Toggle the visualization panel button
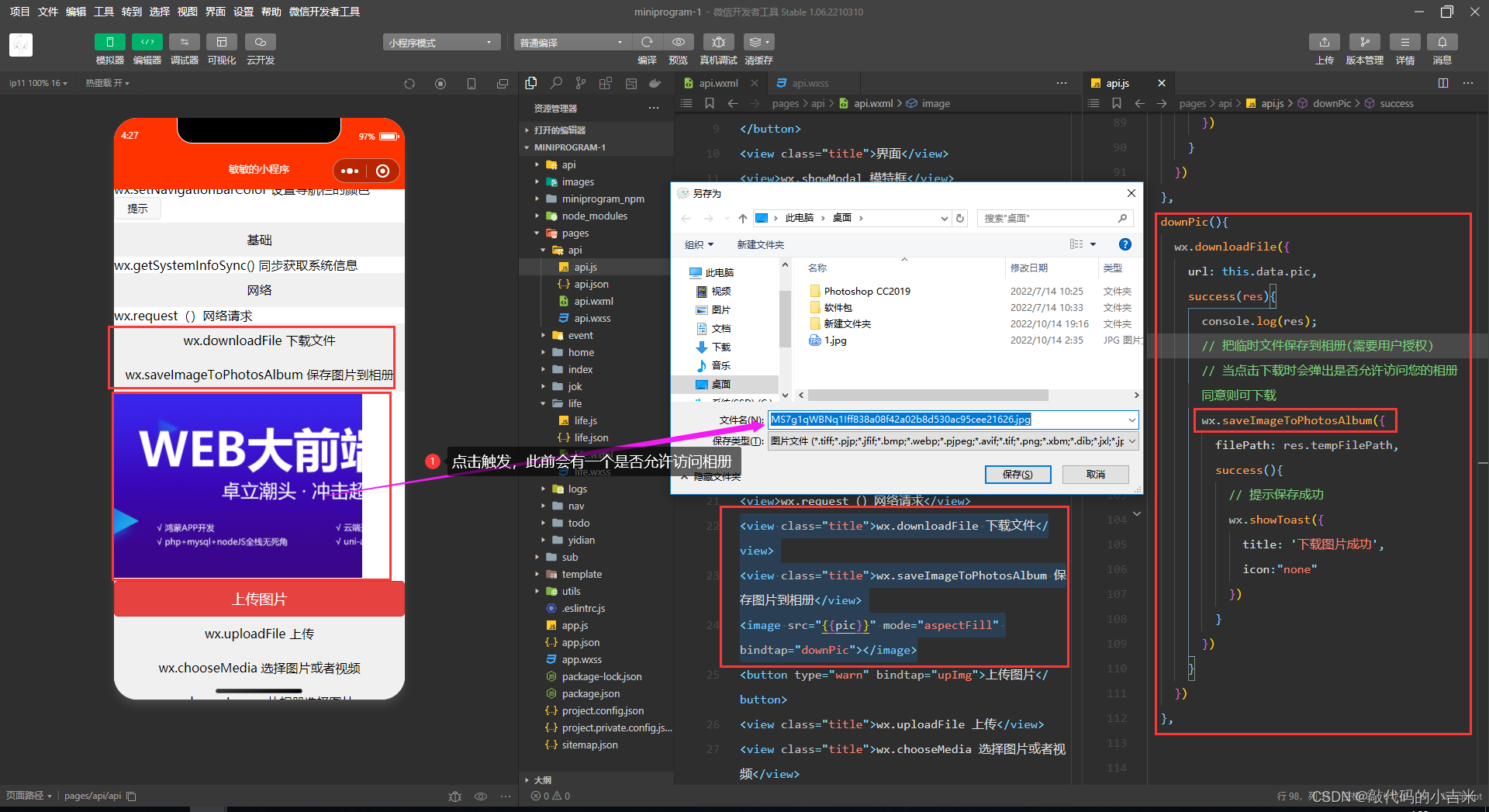The height and width of the screenshot is (812, 1489). (x=221, y=42)
